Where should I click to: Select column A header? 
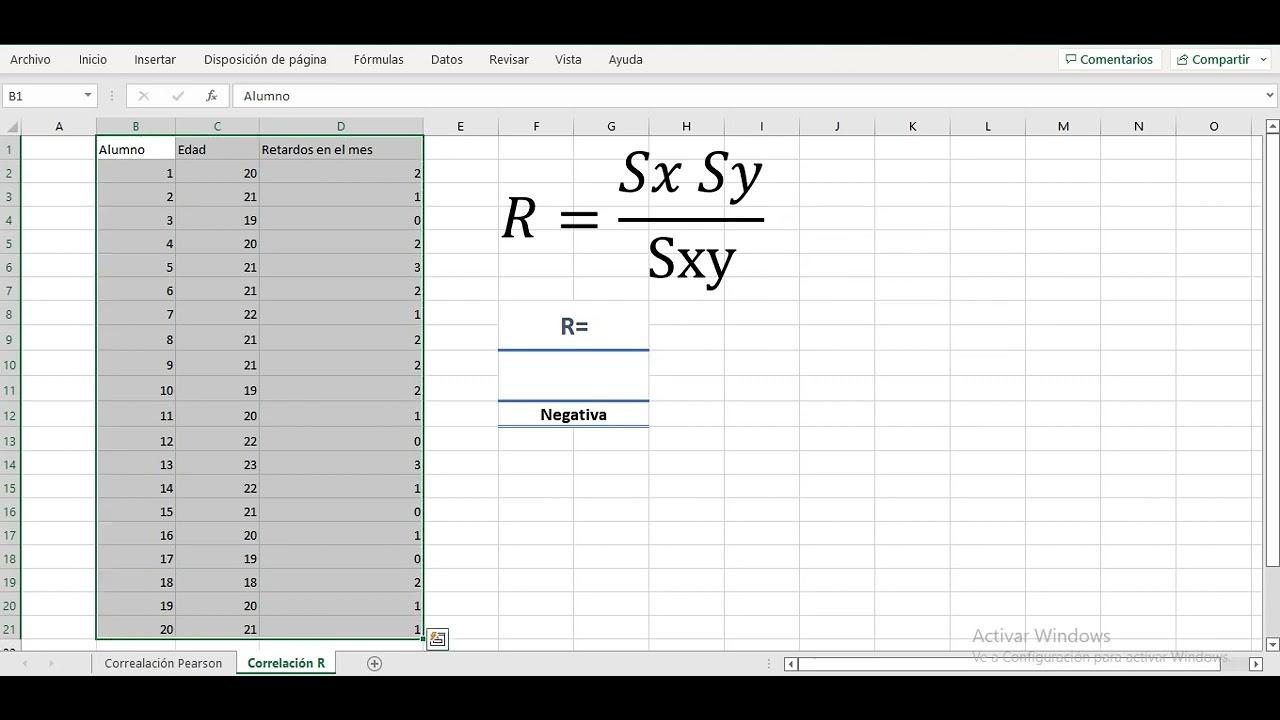[x=59, y=126]
